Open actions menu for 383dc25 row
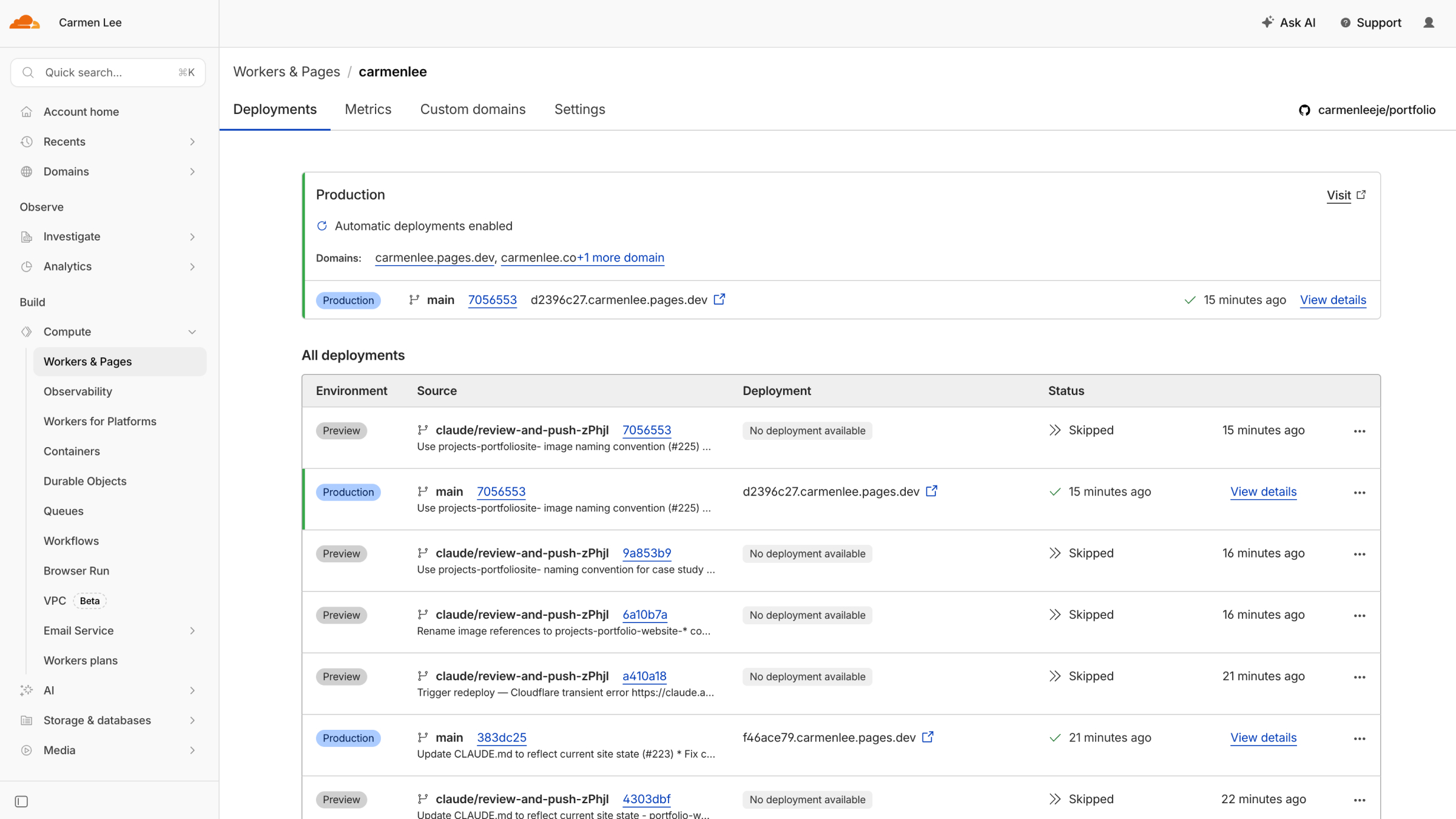The image size is (1456, 819). (1360, 739)
